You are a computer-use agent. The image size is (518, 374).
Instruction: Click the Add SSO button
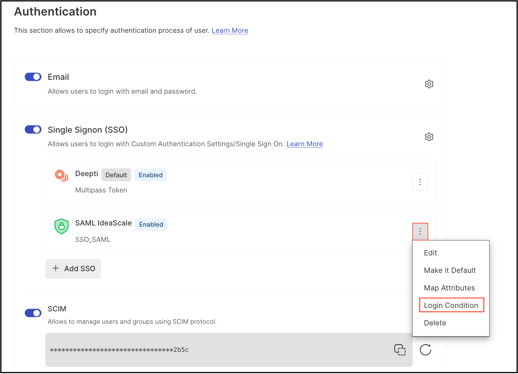pos(73,269)
